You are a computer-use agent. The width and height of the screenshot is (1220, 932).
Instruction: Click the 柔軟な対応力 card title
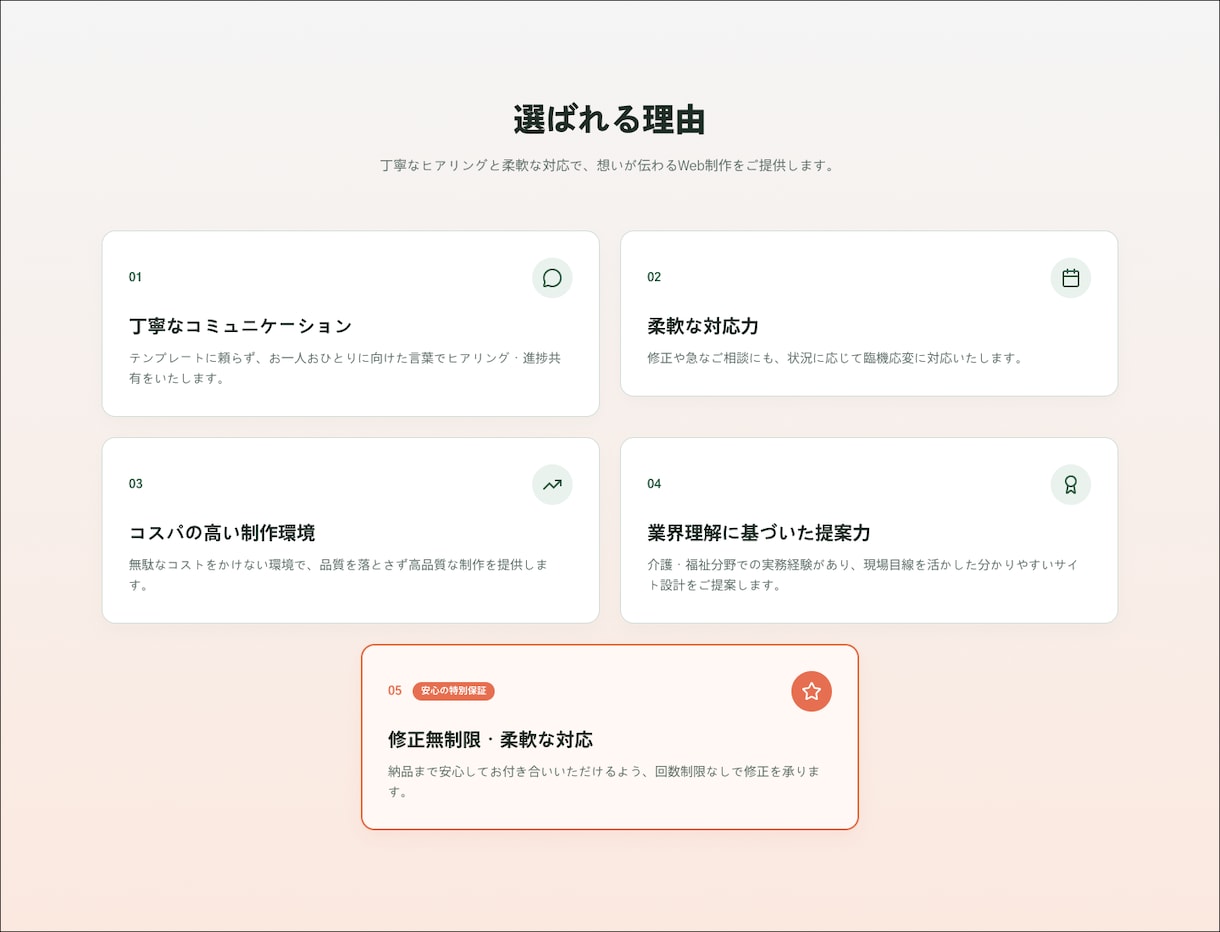(703, 326)
